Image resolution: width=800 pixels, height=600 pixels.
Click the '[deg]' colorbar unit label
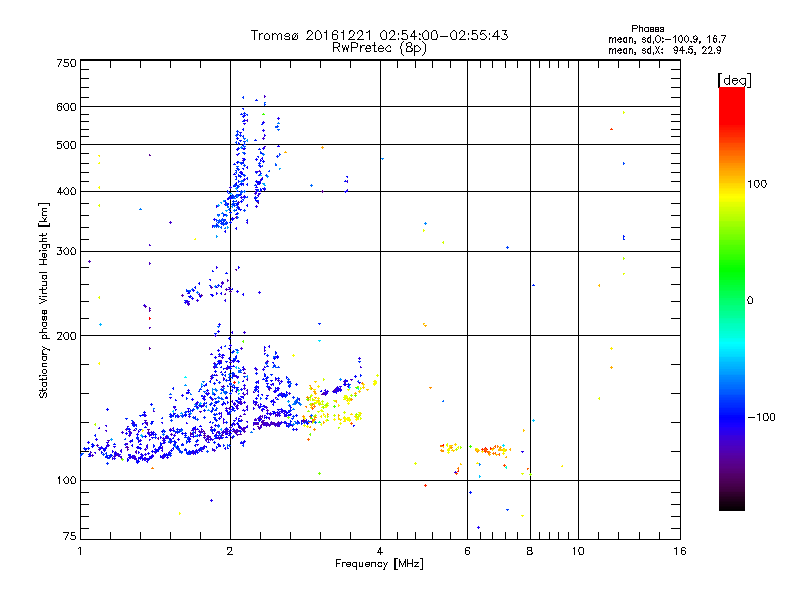tap(734, 80)
